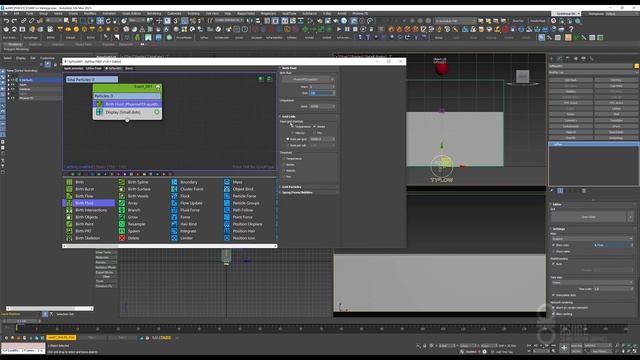Add the Grow operator

coord(133,217)
